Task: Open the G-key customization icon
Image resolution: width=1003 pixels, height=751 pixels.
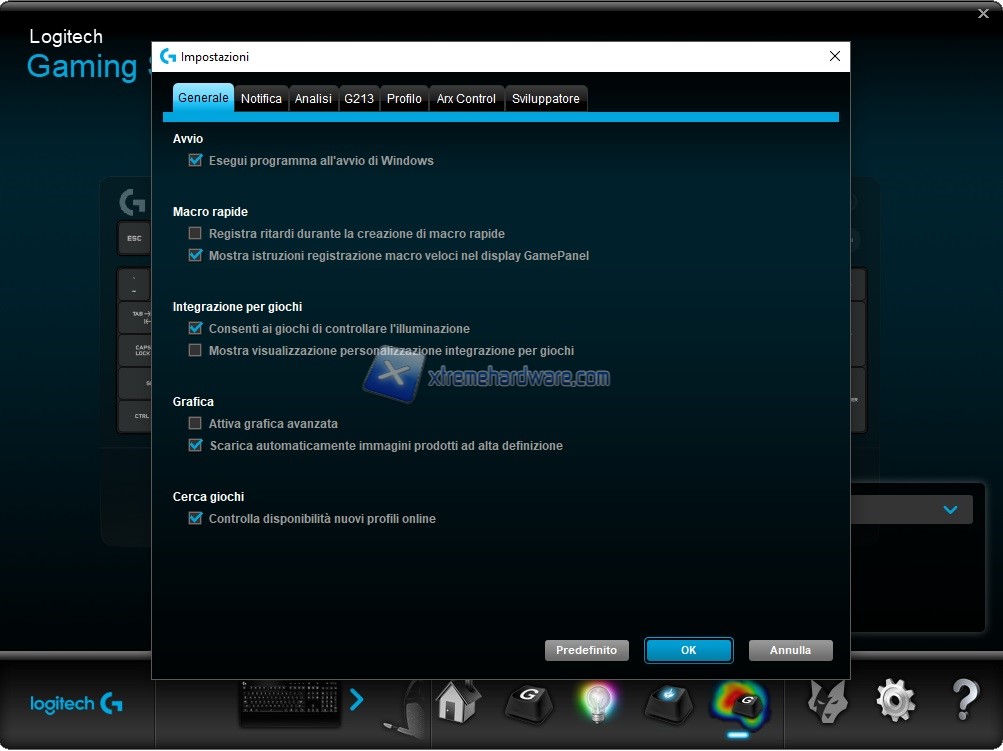Action: pos(529,702)
